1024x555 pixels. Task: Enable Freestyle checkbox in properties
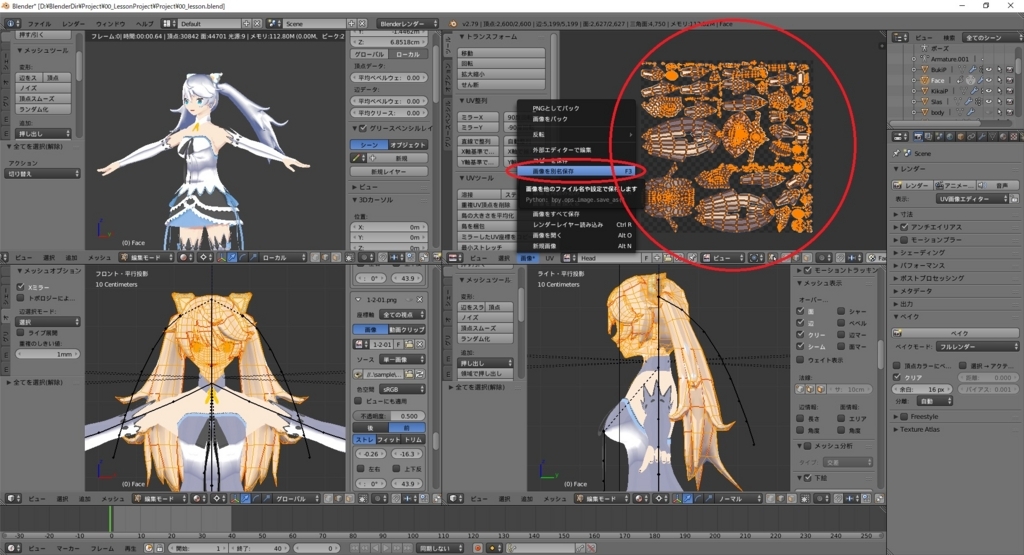pyautogui.click(x=904, y=417)
